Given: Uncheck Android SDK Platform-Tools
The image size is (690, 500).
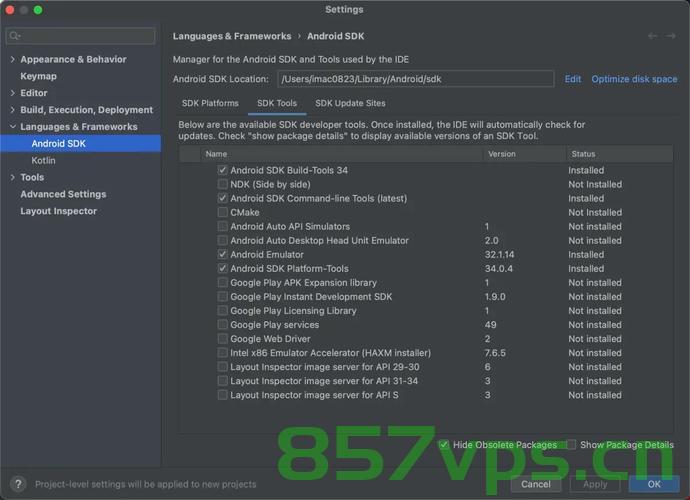Looking at the screenshot, I should click(x=223, y=268).
